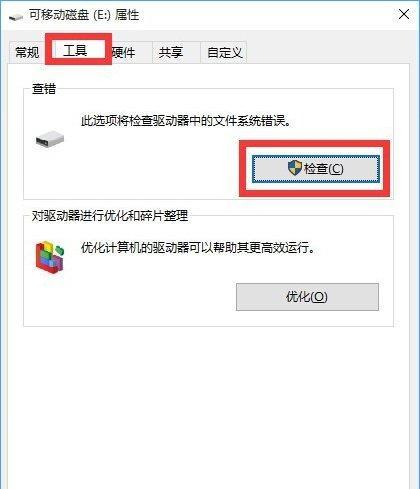Click the gray drive icon under 查错
Image resolution: width=420 pixels, height=489 pixels.
click(x=50, y=139)
